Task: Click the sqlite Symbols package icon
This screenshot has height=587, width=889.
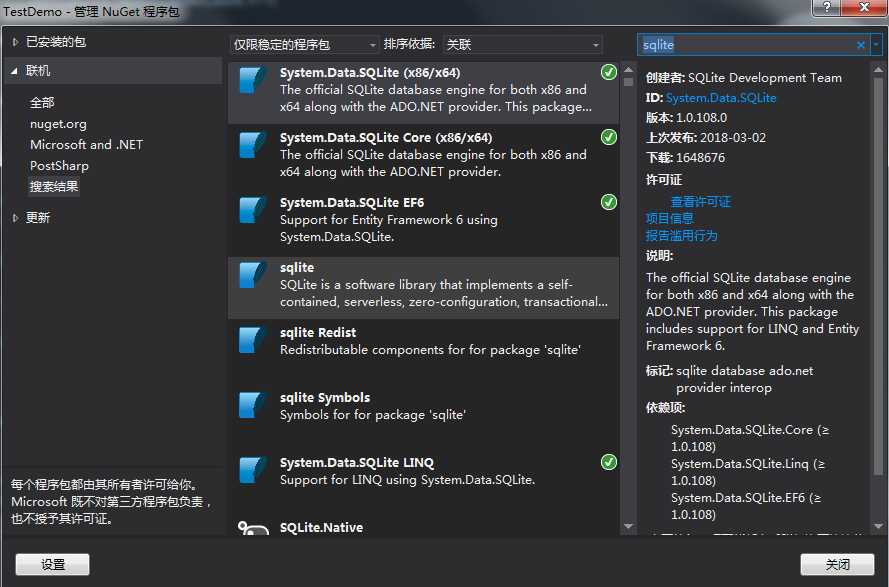Action: (252, 406)
